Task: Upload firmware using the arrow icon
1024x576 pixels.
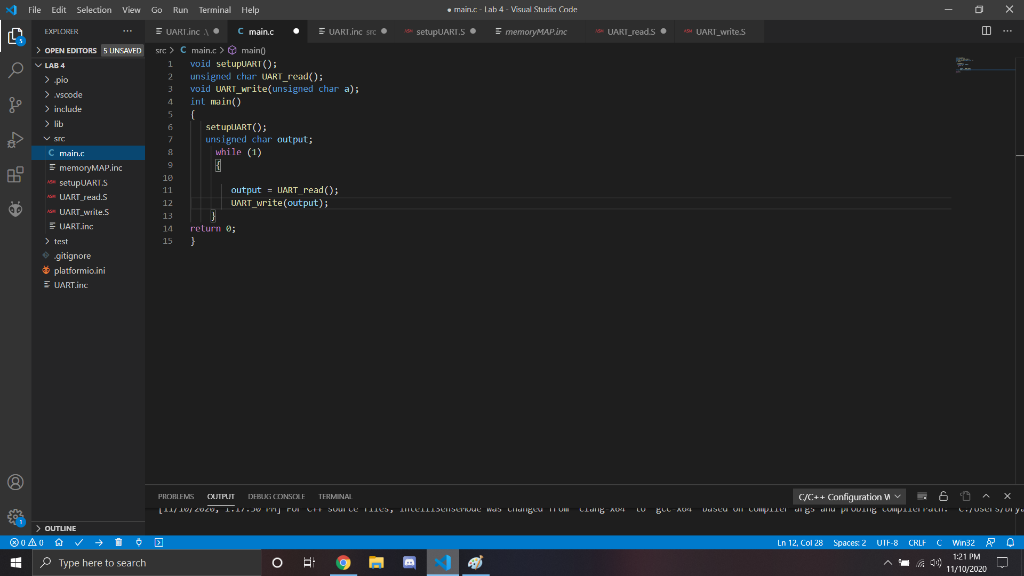Action: point(99,542)
